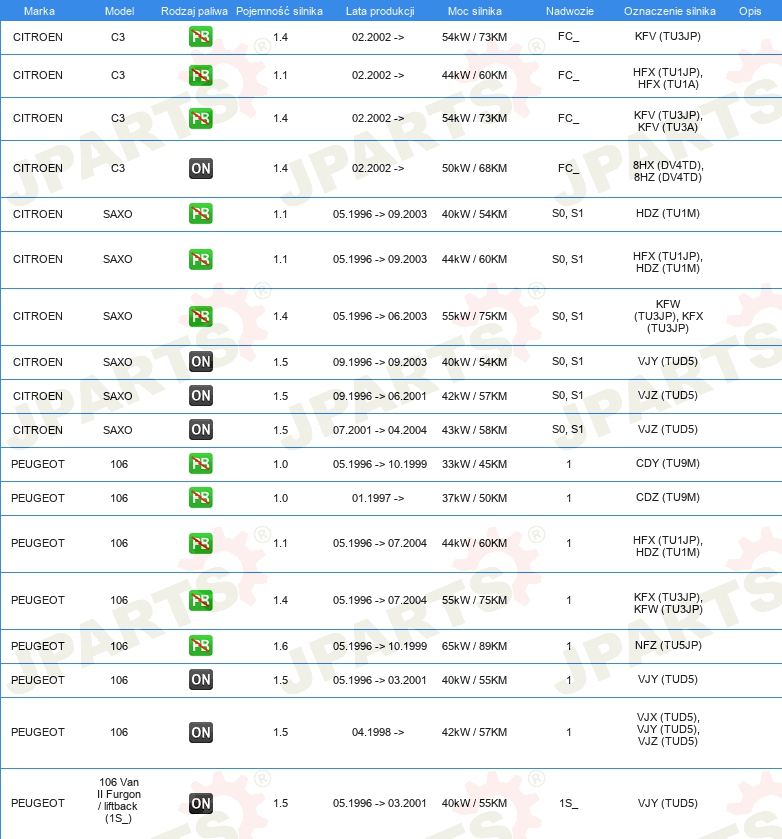
Task: Click the Model column header
Action: pos(119,11)
